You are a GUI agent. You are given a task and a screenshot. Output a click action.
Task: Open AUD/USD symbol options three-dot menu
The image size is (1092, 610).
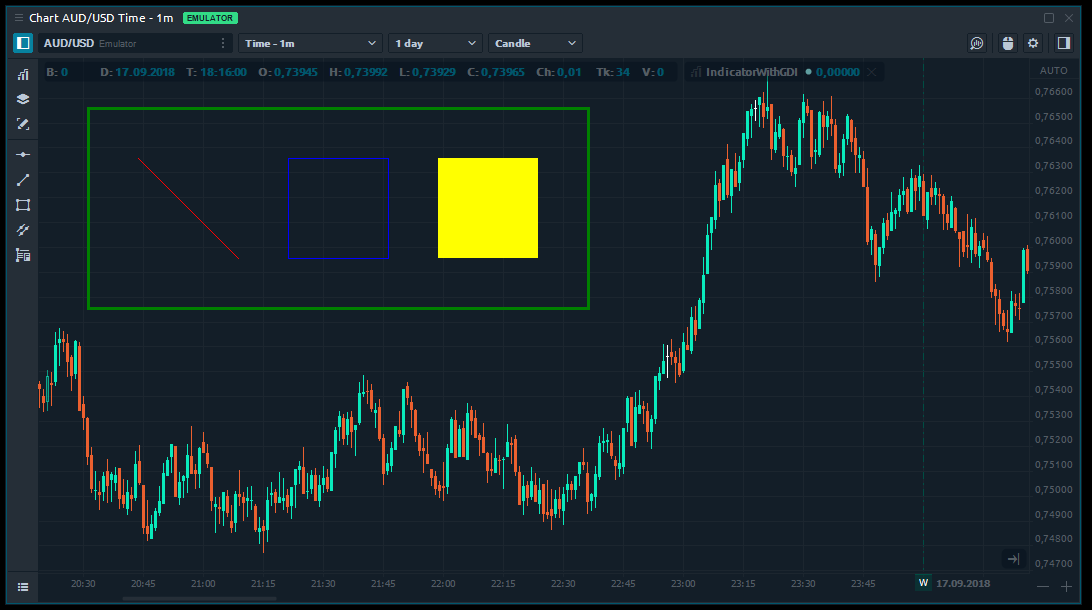222,43
